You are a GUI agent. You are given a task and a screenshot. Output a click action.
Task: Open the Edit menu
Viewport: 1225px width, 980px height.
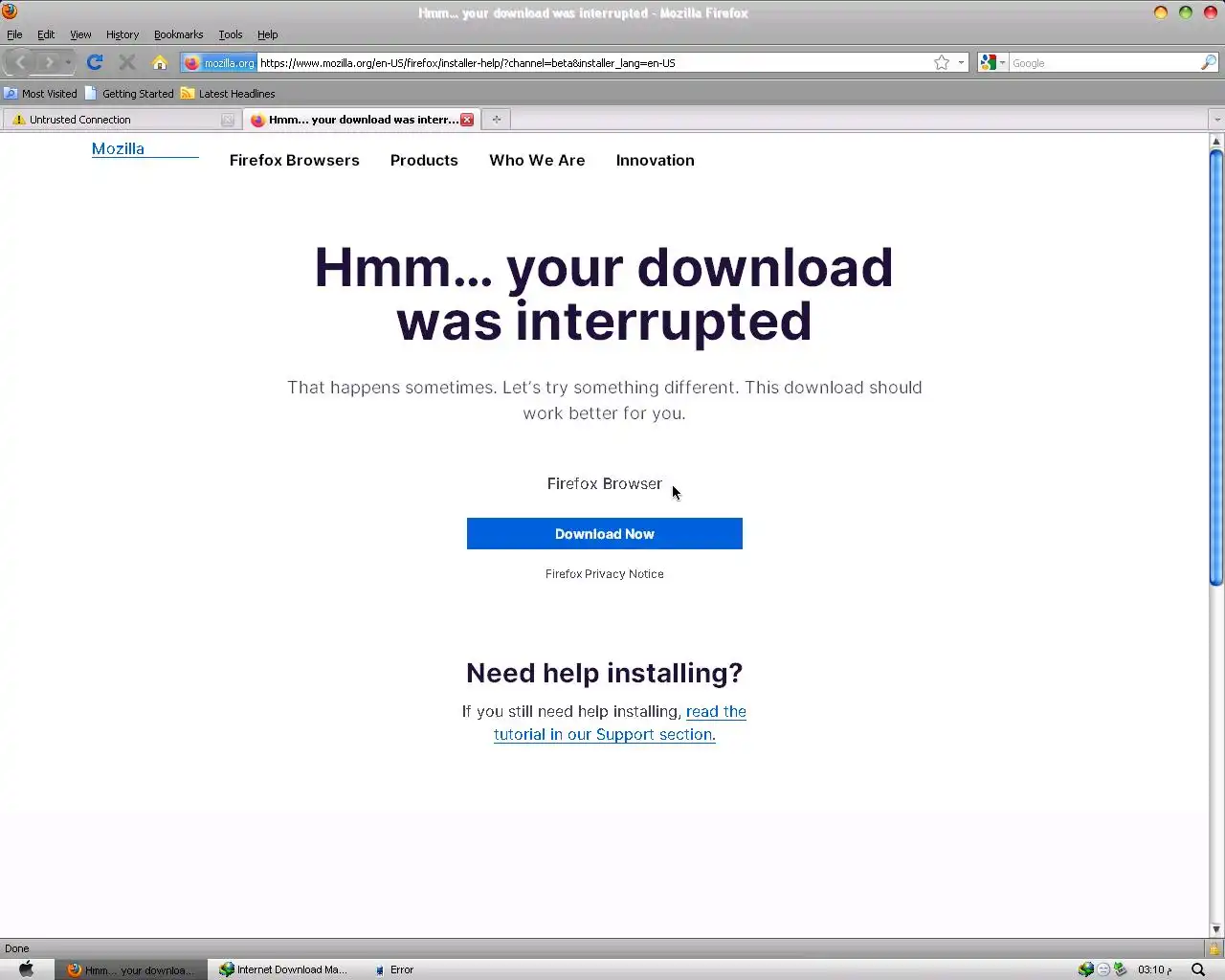(46, 34)
